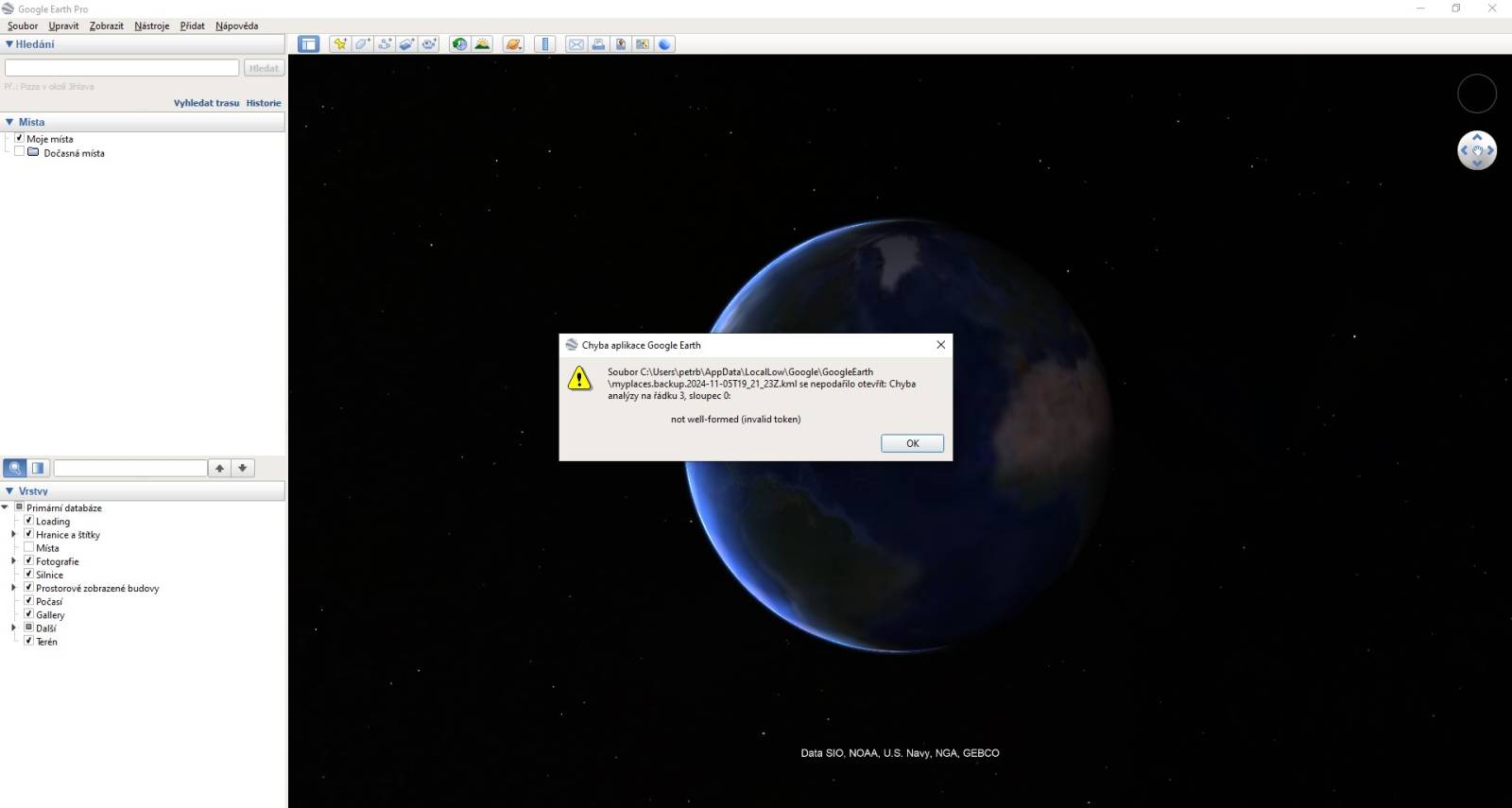The image size is (1512, 808).
Task: Uncheck the Počasí layer checkbox
Action: [28, 600]
